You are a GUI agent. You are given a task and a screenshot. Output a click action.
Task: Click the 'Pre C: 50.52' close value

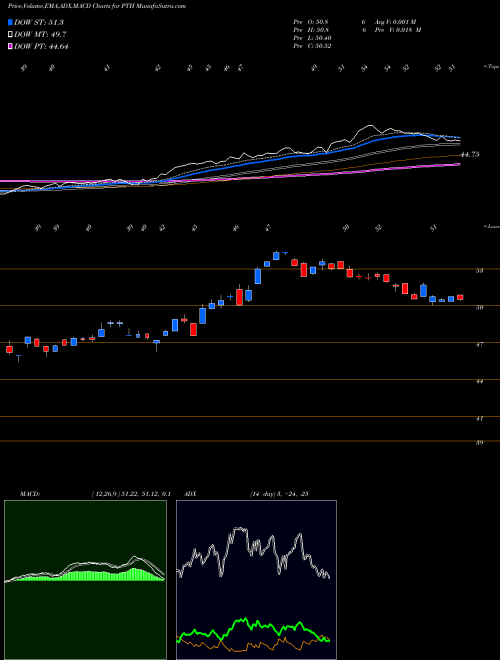click(313, 46)
